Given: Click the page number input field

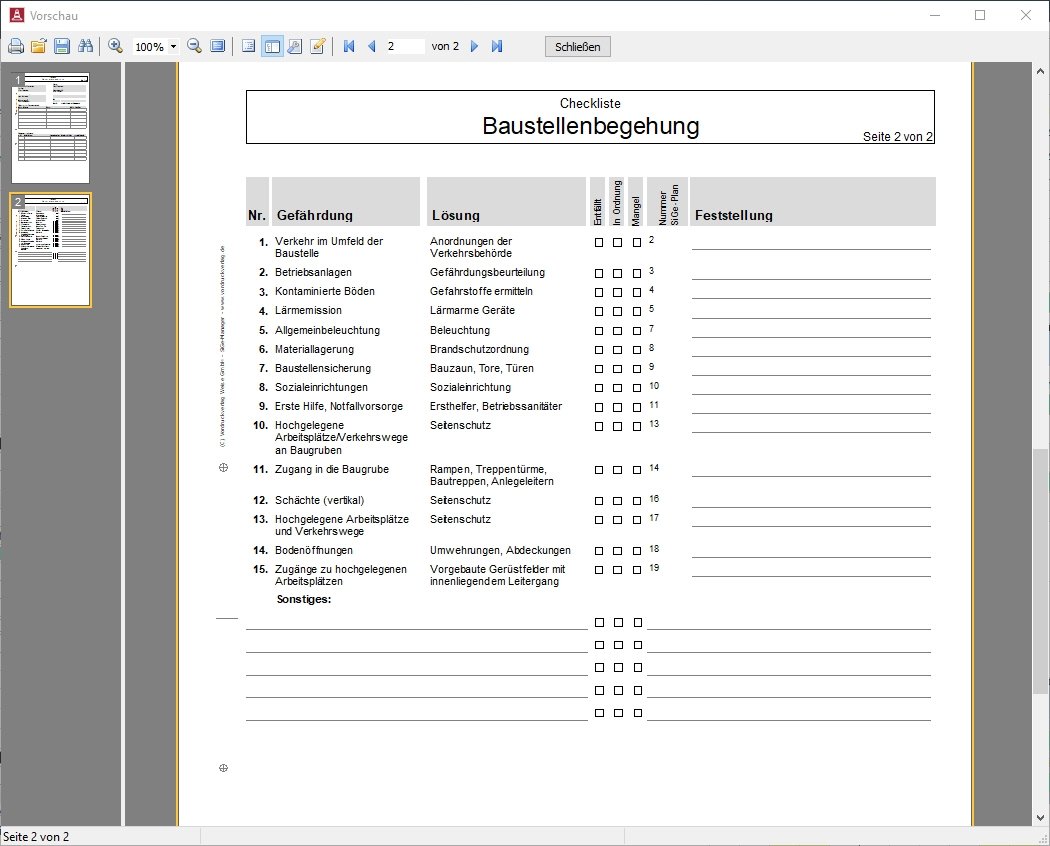Looking at the screenshot, I should (404, 46).
